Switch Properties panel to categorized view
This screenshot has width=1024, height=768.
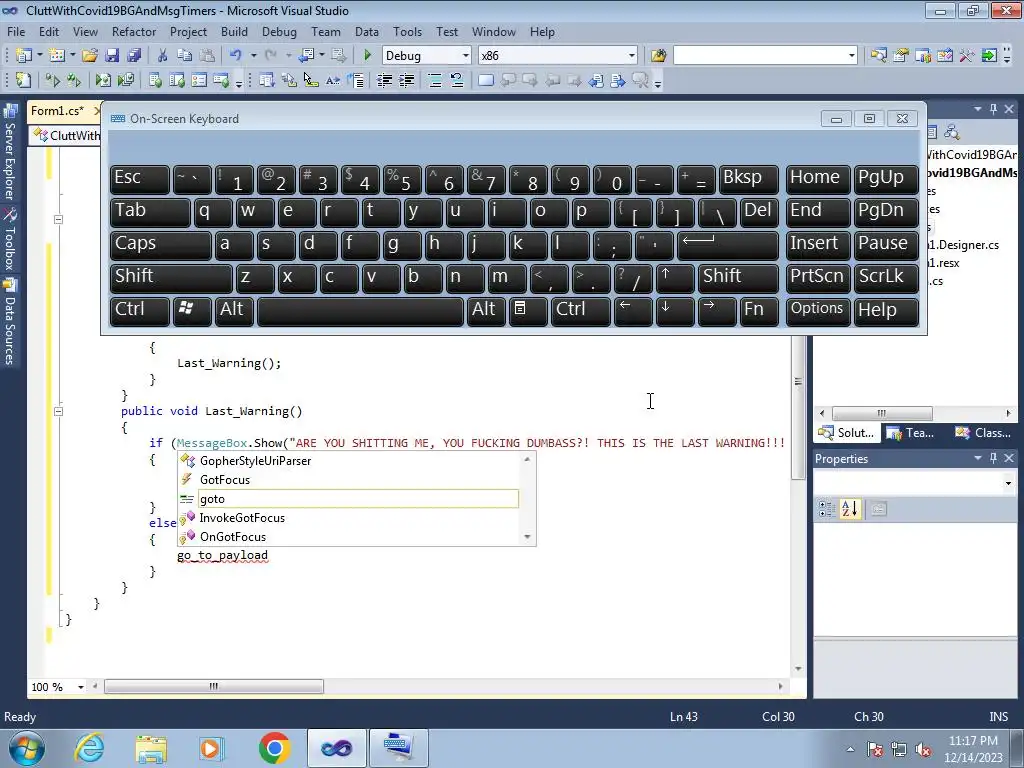(x=826, y=509)
